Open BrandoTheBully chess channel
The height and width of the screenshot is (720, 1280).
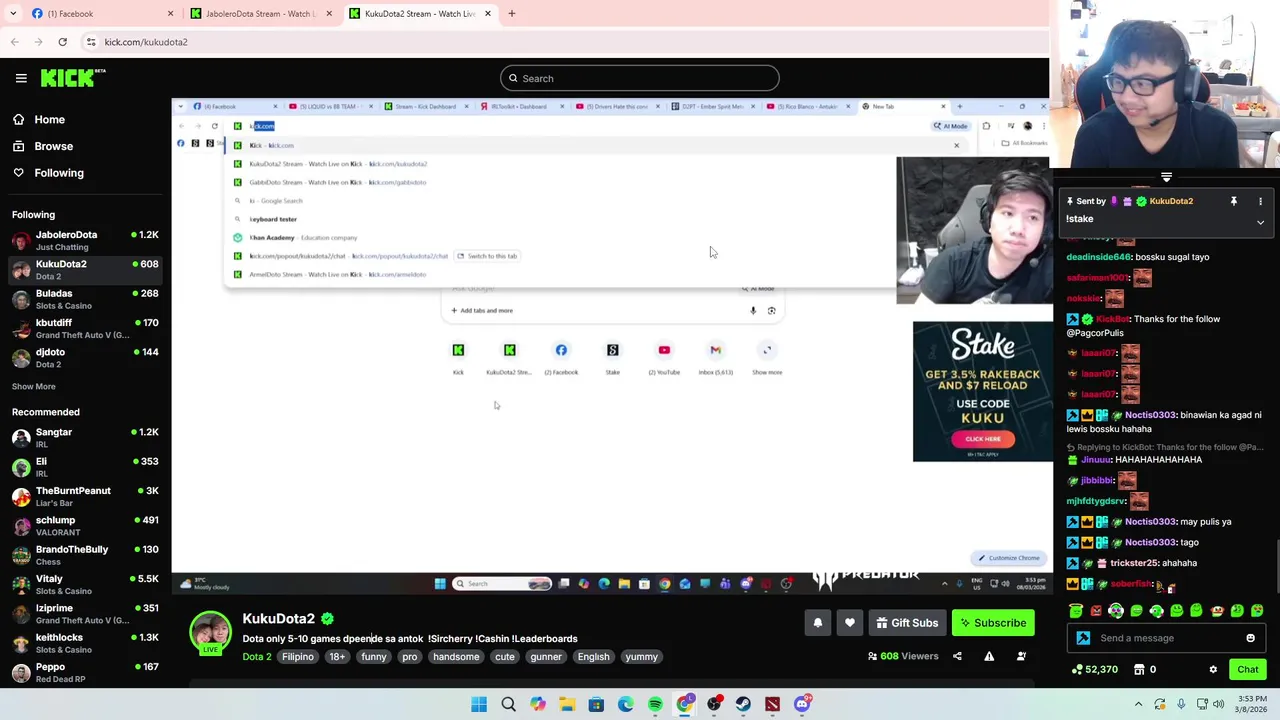pyautogui.click(x=85, y=555)
